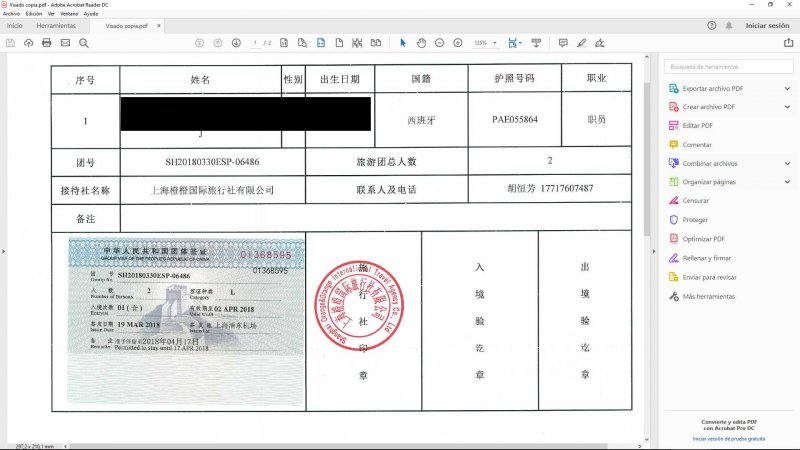Open the Proteger tool
The image size is (800, 450).
(695, 220)
